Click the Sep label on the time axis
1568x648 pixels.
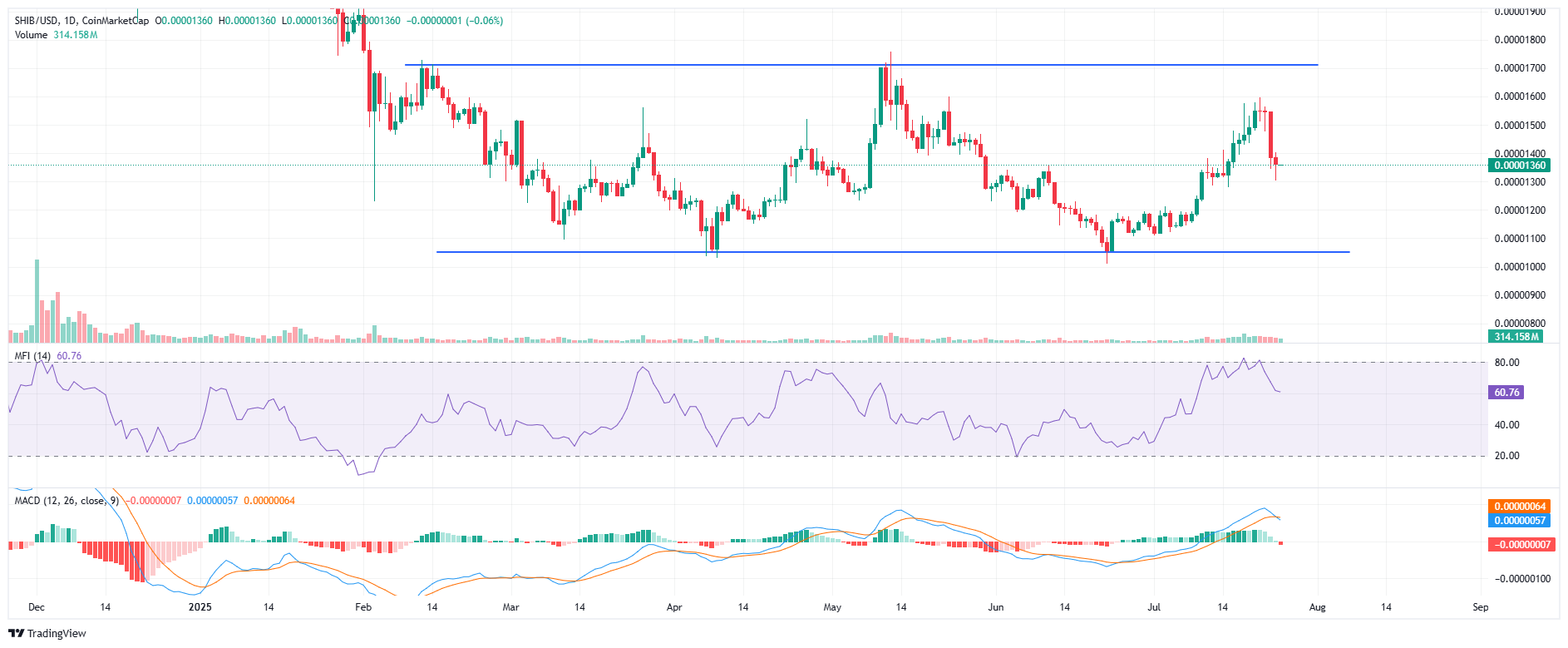(x=1481, y=607)
